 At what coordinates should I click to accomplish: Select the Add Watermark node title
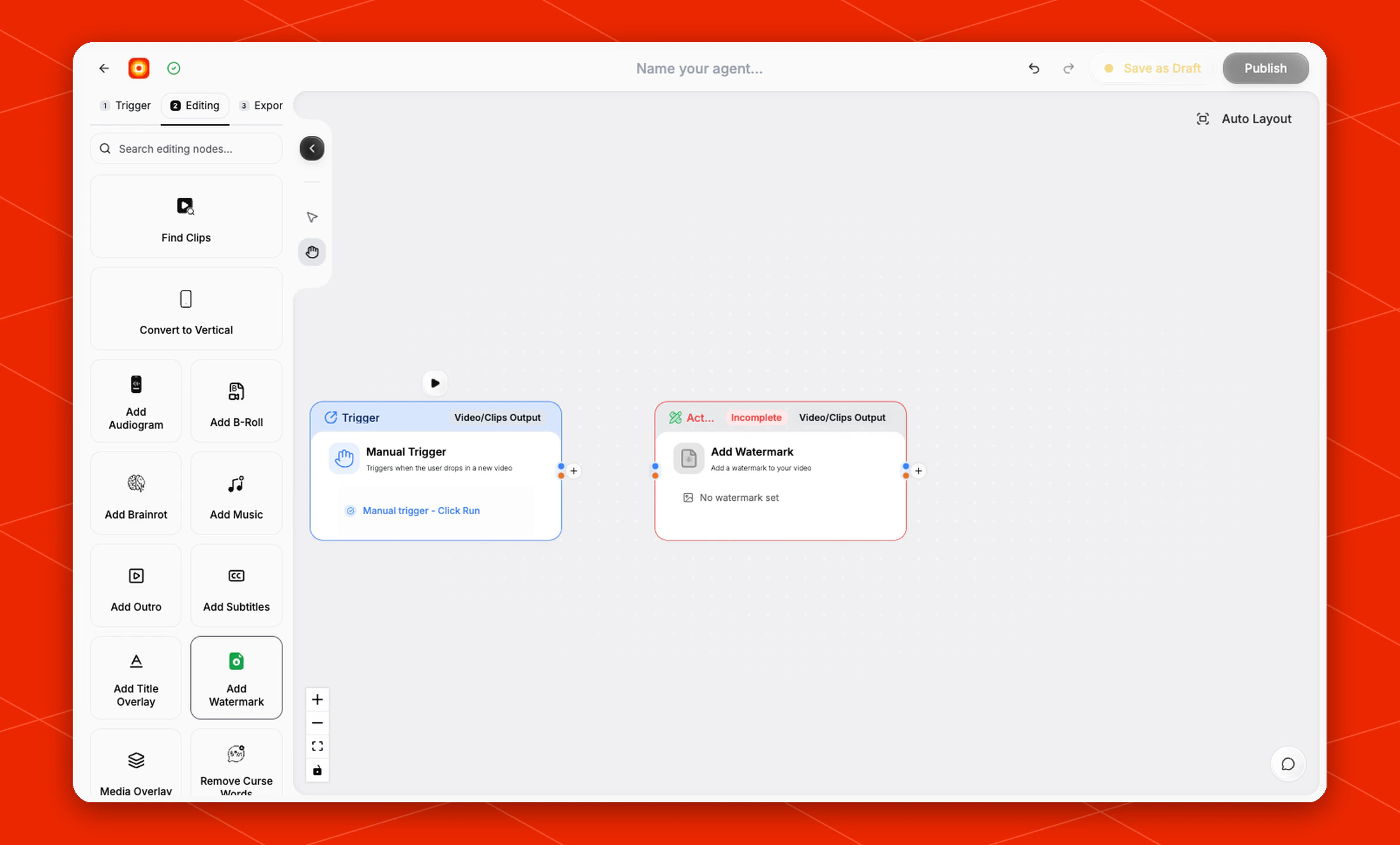pos(752,452)
